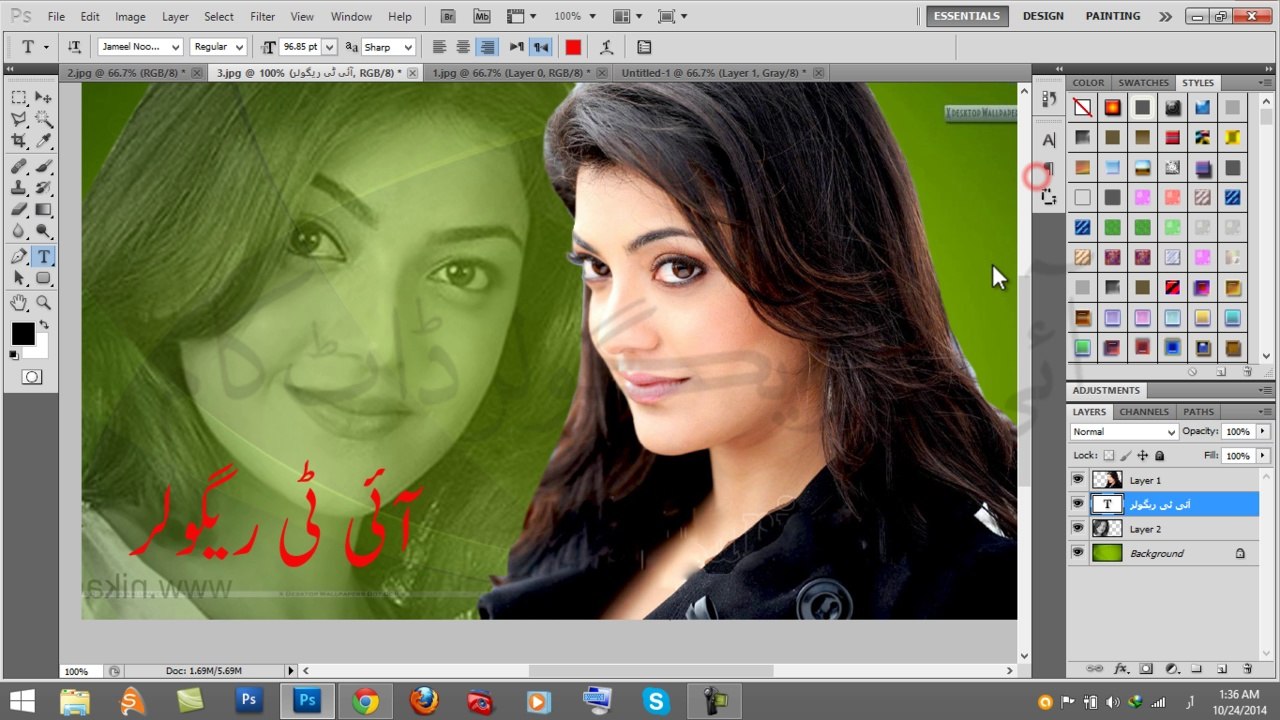Viewport: 1280px width, 720px height.
Task: Add a layer mask
Action: tap(1146, 668)
